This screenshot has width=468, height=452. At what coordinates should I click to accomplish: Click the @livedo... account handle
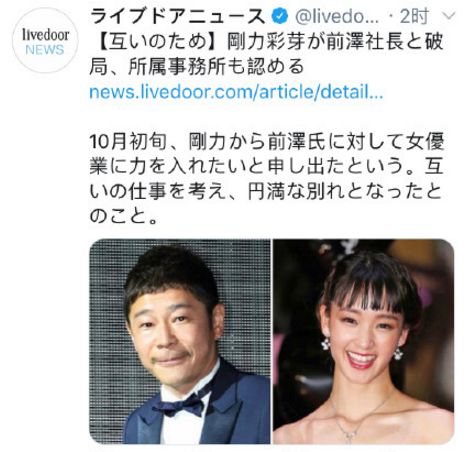(337, 16)
